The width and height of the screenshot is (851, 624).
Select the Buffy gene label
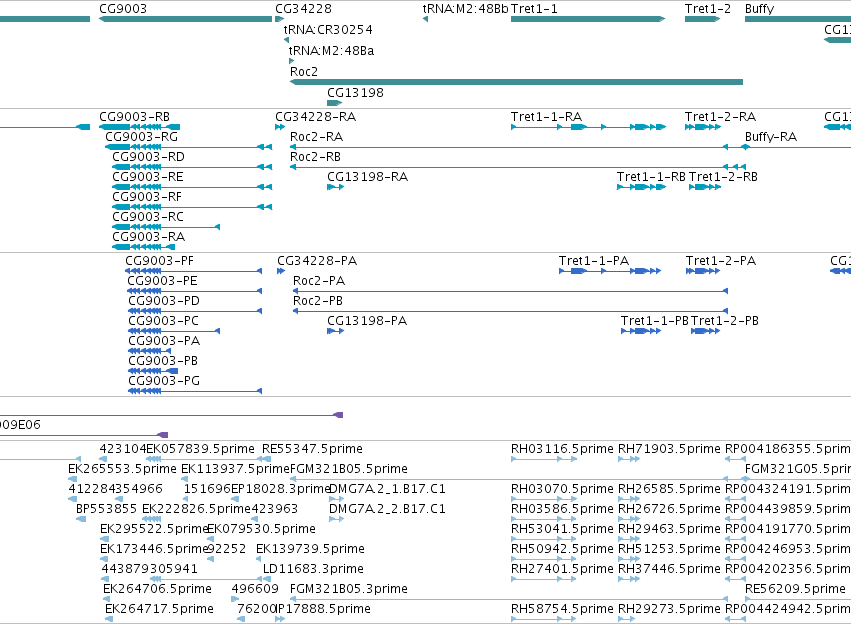pos(759,9)
